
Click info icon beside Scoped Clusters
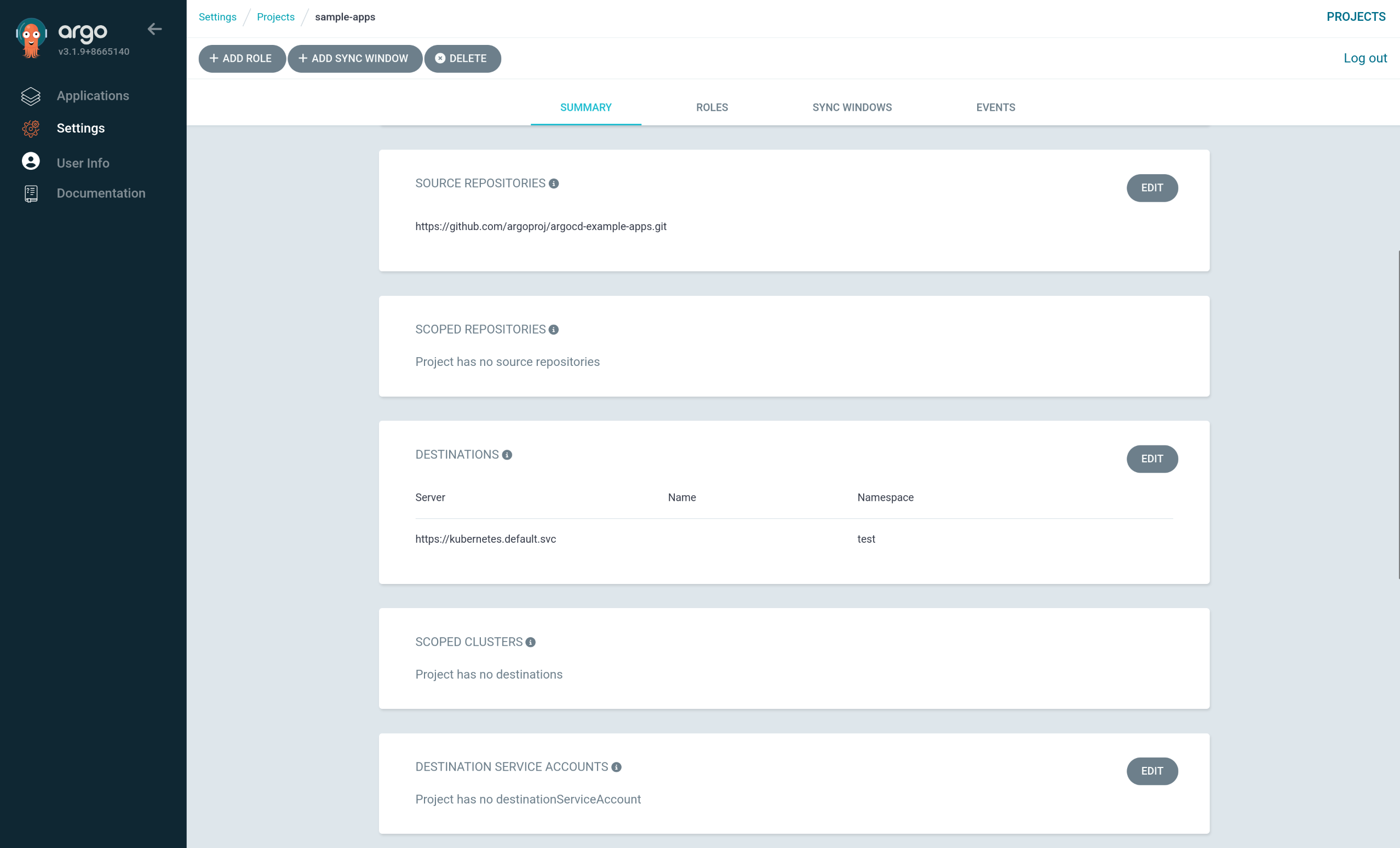530,642
